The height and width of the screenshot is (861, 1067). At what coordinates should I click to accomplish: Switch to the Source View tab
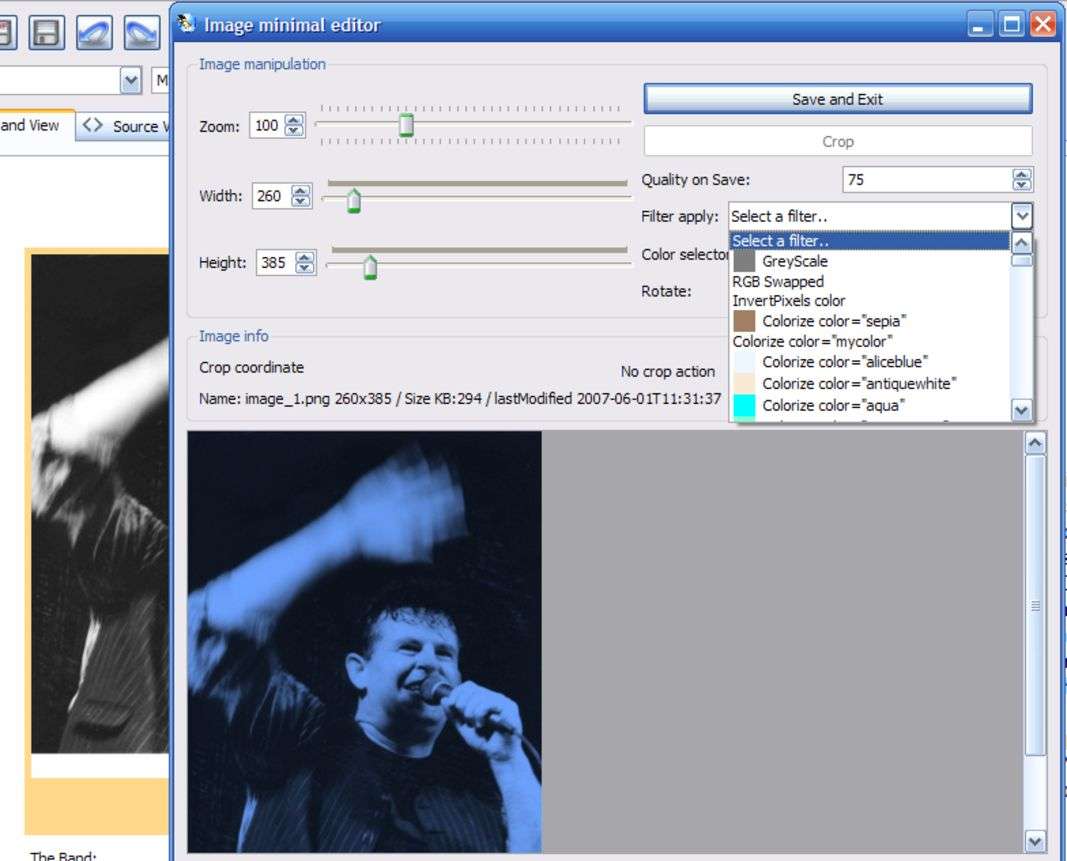(x=130, y=126)
